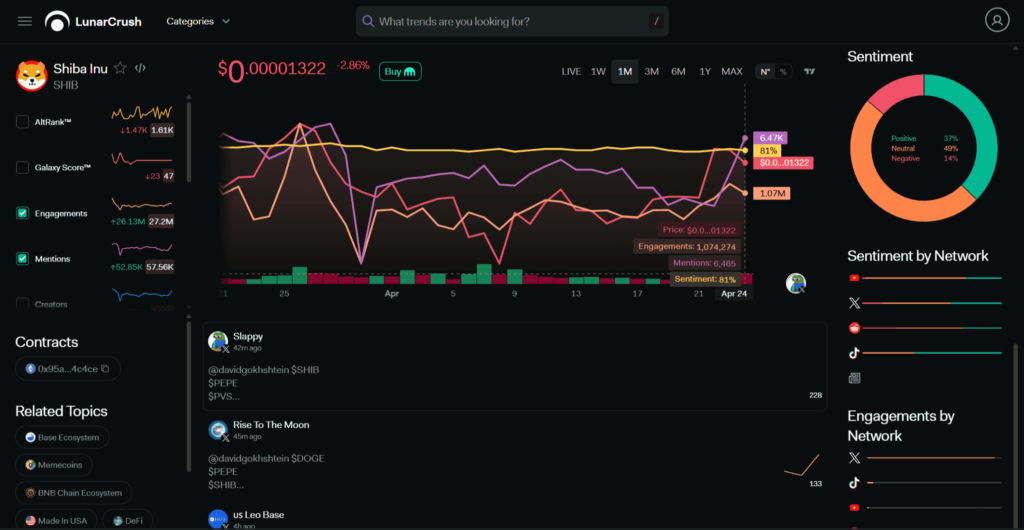The width and height of the screenshot is (1024, 530).
Task: Open the hamburger navigation menu
Action: (25, 21)
